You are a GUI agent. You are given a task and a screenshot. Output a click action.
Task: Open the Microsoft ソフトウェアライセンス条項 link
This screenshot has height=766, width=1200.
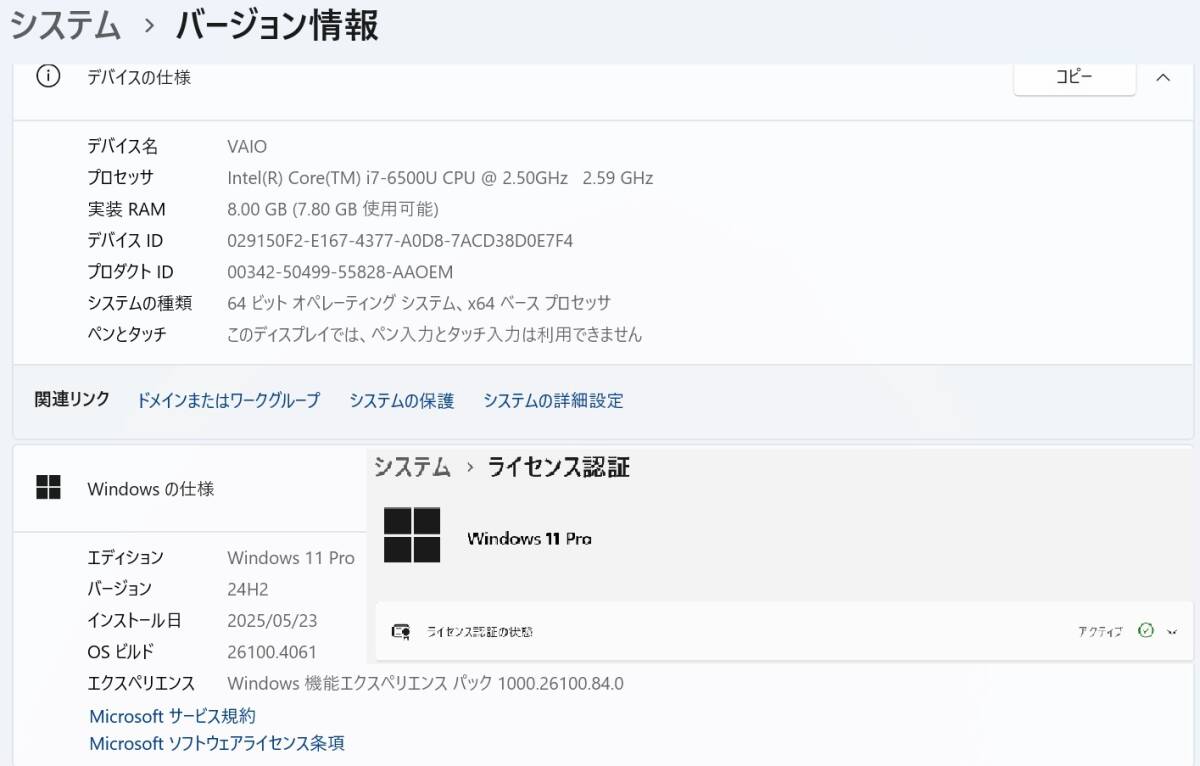pos(217,744)
